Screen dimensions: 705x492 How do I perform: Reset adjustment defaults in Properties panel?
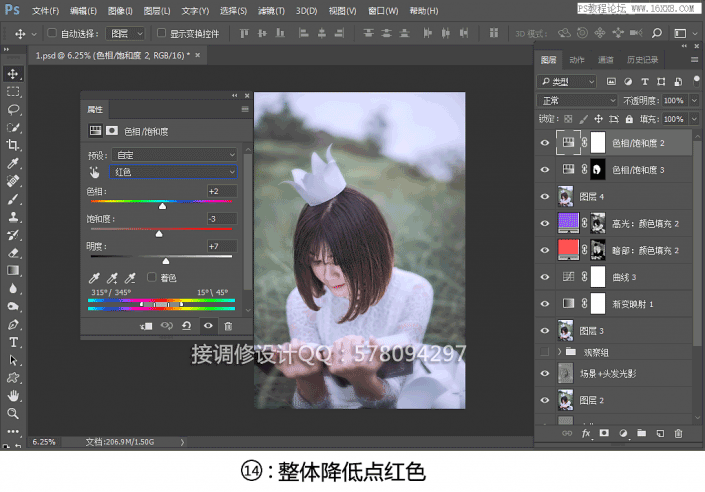187,326
